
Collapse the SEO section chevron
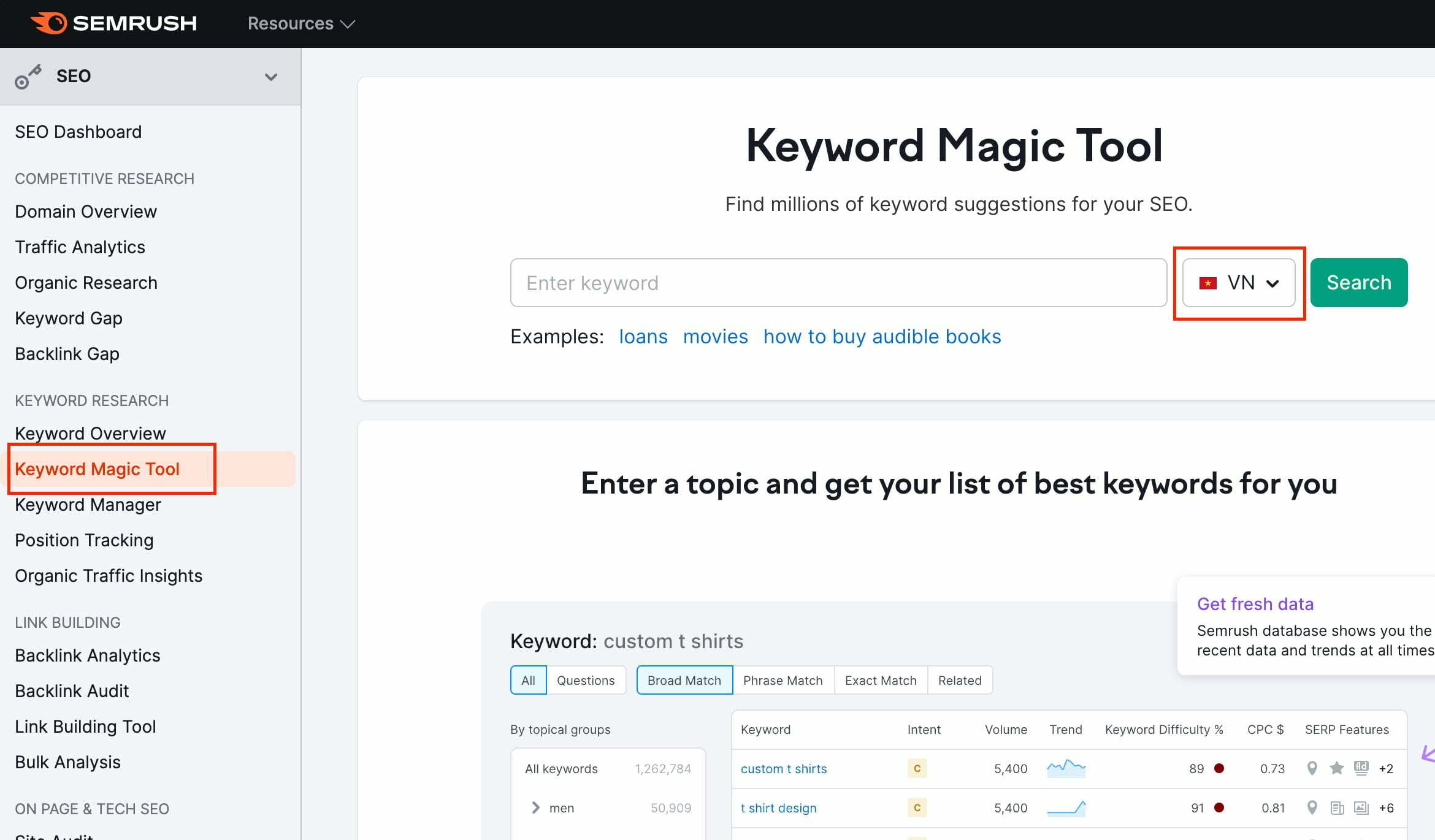(271, 77)
